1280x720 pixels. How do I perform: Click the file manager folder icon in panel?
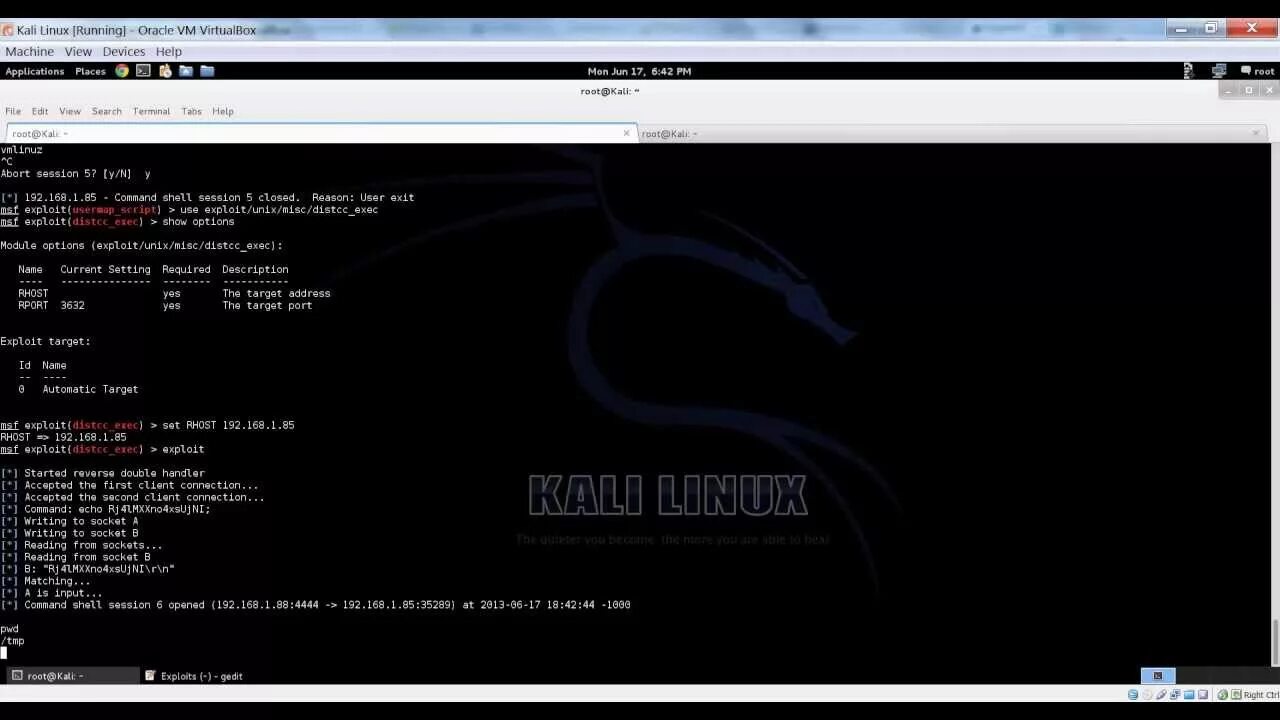point(207,71)
